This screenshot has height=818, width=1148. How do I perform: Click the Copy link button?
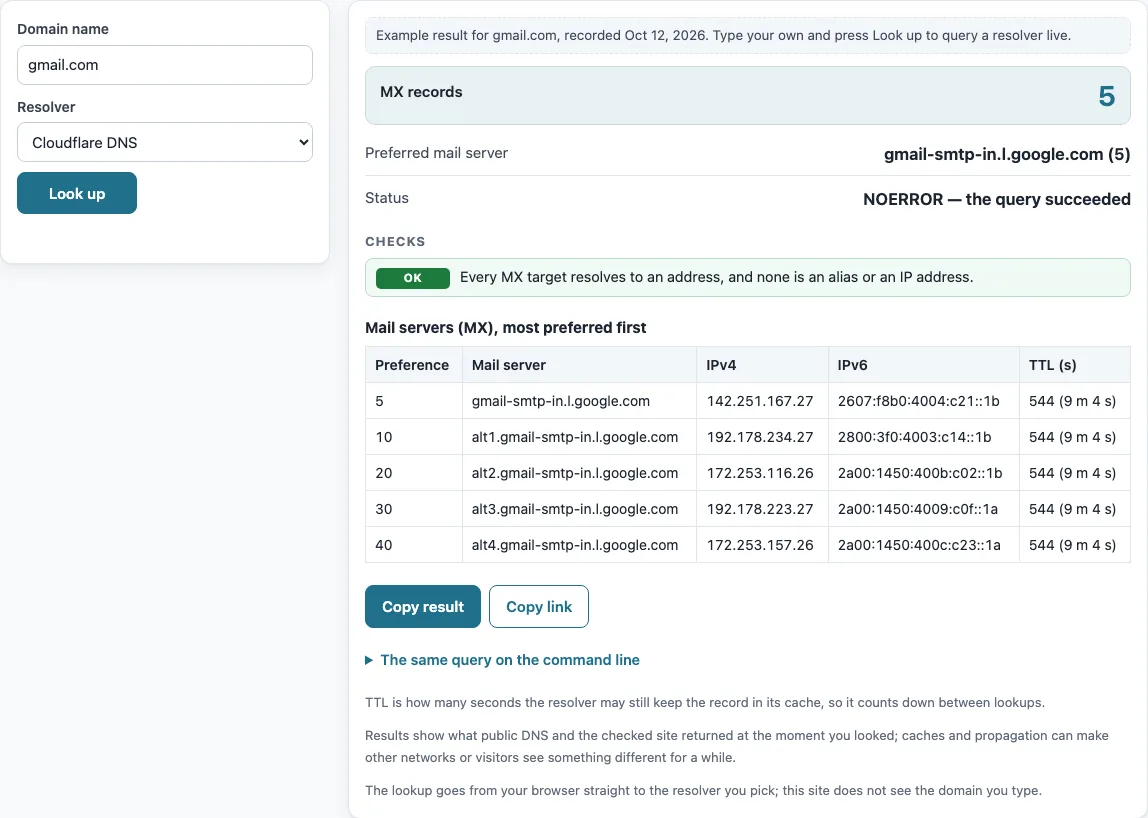539,606
